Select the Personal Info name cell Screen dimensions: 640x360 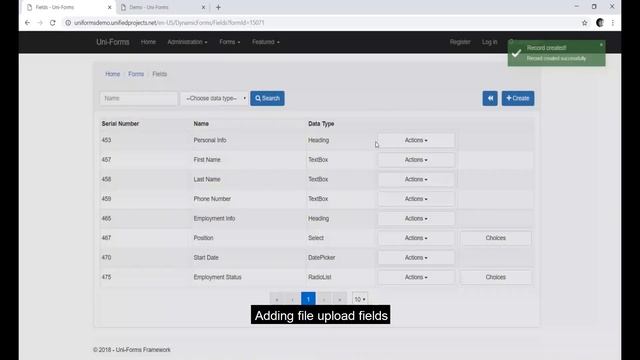tap(210, 140)
